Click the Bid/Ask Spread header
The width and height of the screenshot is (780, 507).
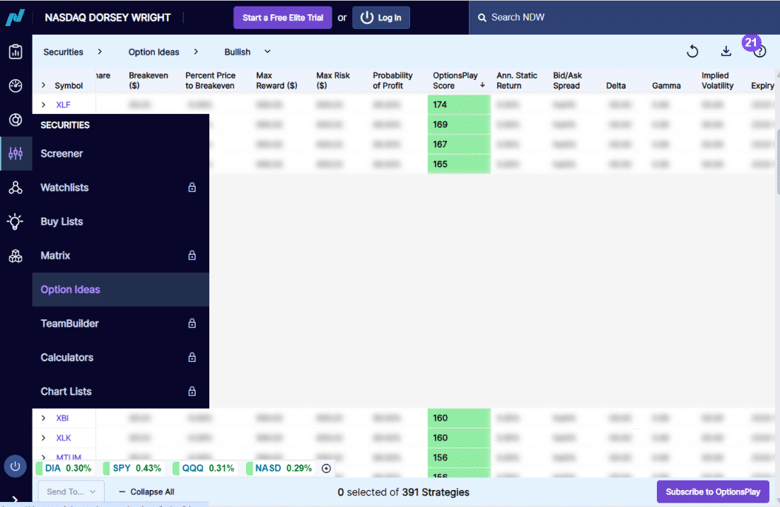click(567, 81)
